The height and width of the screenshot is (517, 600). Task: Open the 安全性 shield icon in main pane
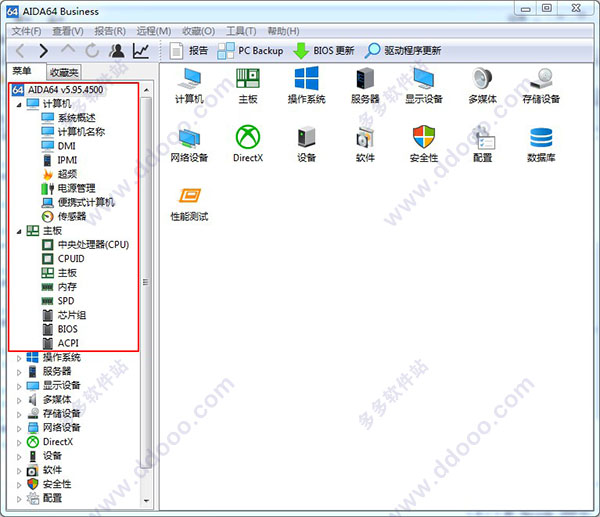(424, 144)
